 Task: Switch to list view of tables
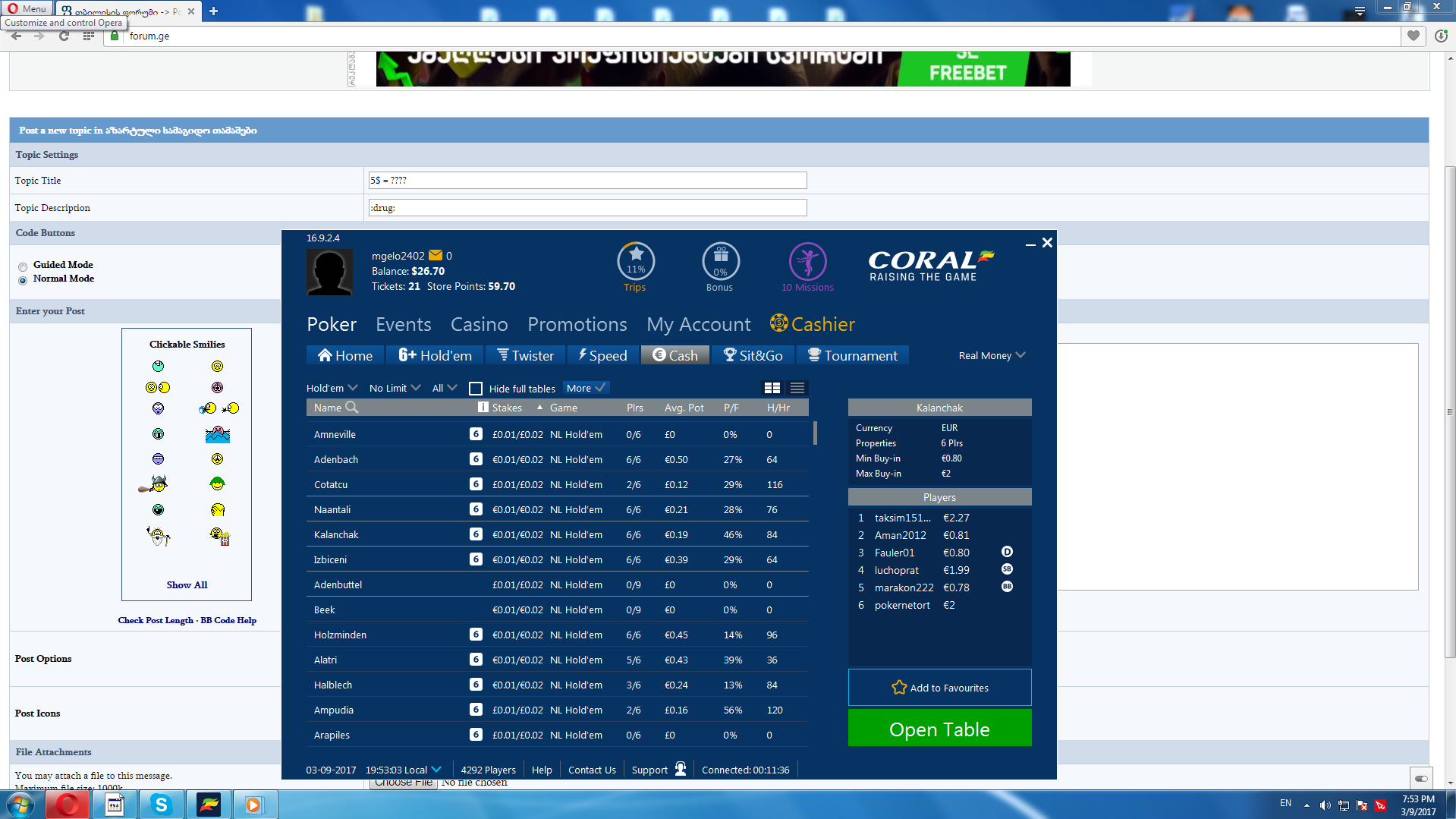point(797,388)
